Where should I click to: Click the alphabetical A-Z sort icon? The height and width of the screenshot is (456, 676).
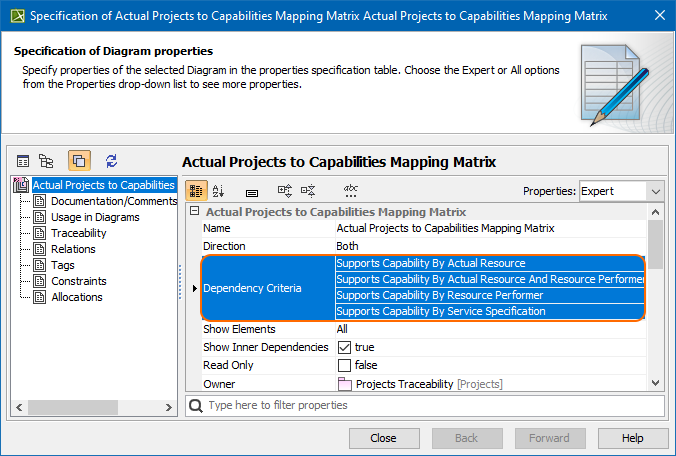pyautogui.click(x=219, y=191)
